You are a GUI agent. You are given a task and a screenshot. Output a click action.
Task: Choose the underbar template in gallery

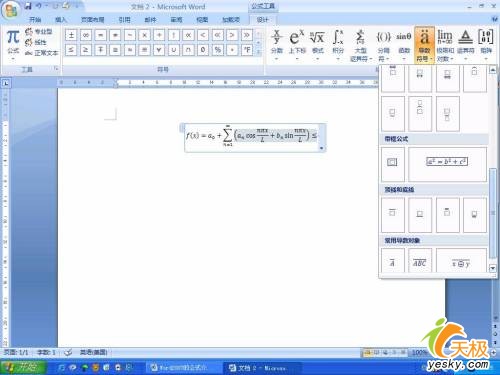(x=420, y=215)
